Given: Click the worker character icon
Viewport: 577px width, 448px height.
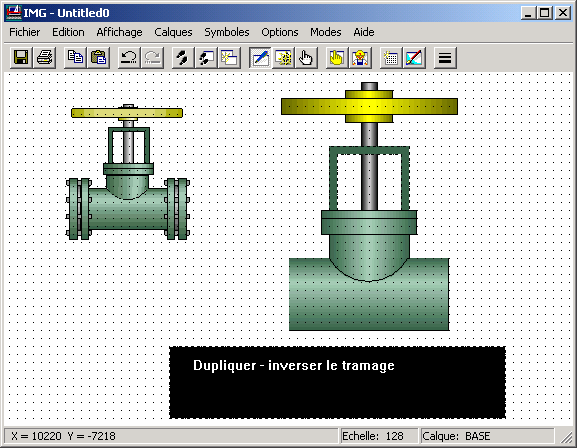Looking at the screenshot, I should 360,58.
